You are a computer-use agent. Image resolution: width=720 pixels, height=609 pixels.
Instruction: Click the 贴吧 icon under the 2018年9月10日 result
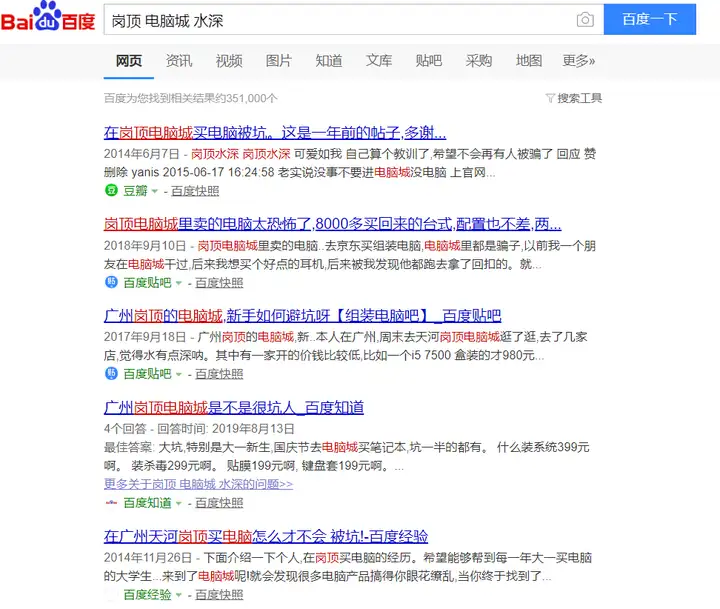[x=112, y=282]
